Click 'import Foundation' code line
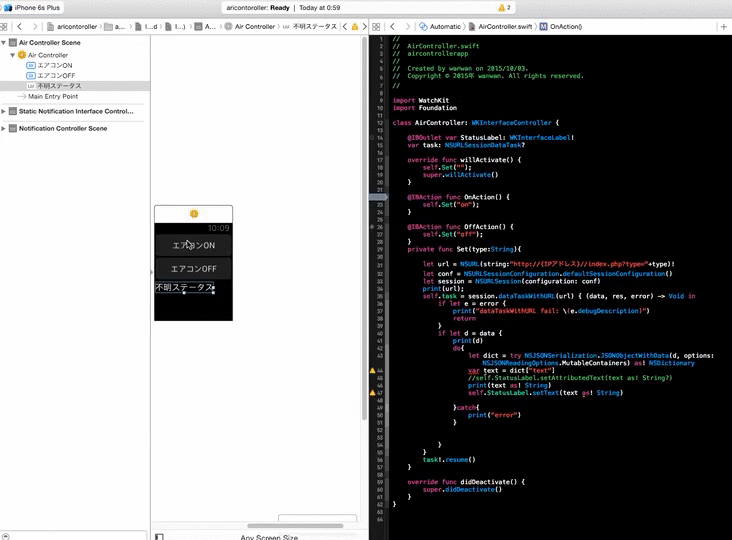This screenshot has height=540, width=732. (424, 108)
